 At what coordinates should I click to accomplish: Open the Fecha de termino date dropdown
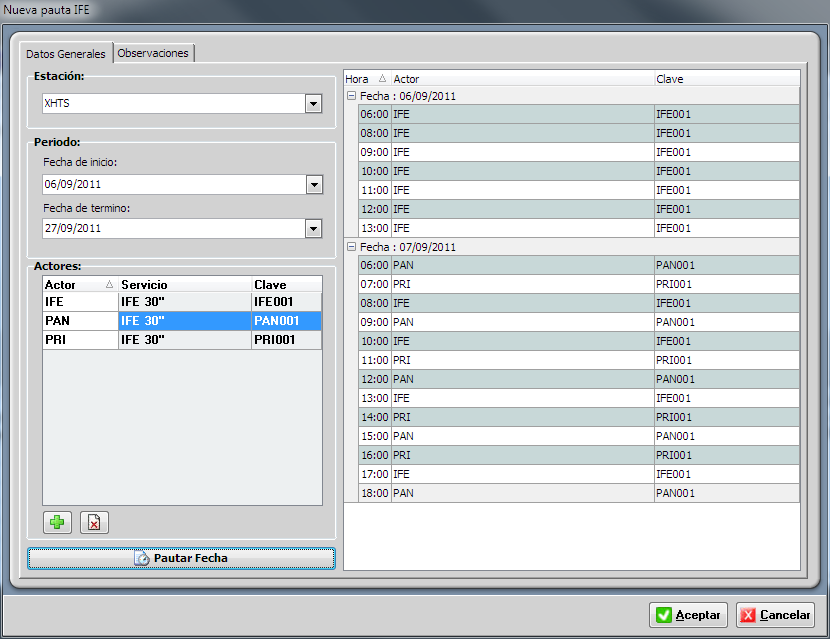point(313,229)
